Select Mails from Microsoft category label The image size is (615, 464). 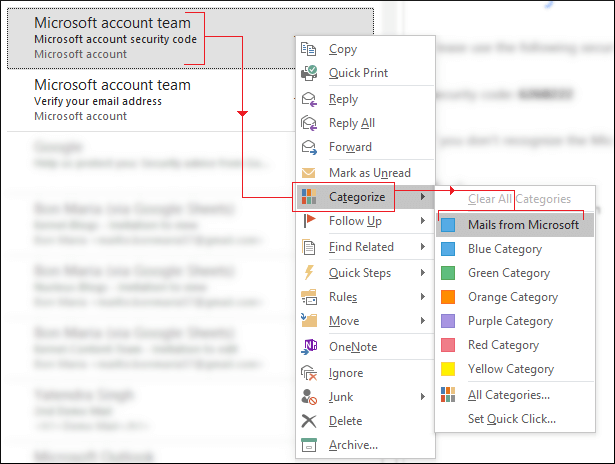tap(523, 225)
